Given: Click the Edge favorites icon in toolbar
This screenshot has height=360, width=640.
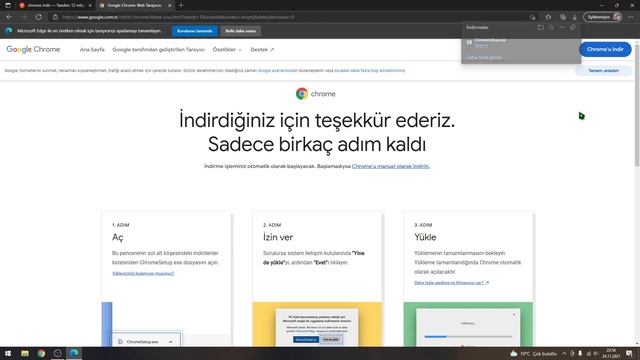Looking at the screenshot, I should tap(548, 17).
